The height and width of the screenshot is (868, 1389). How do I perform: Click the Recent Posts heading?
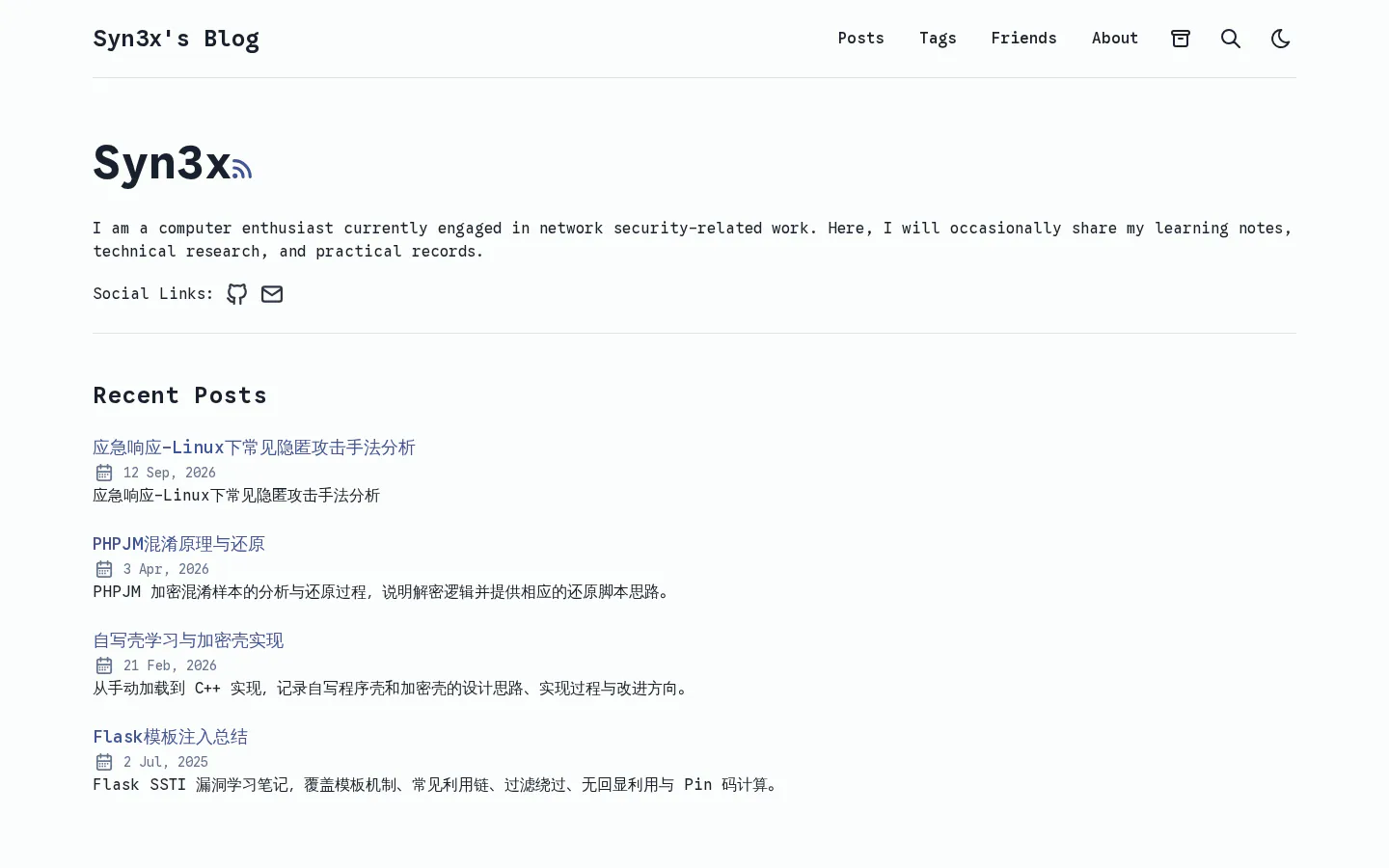(x=179, y=395)
